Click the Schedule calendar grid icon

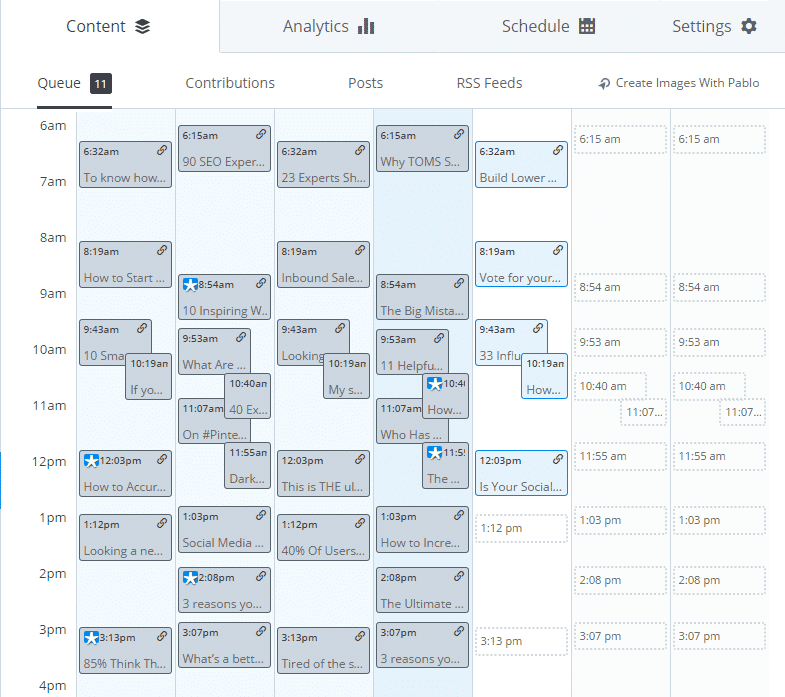587,26
